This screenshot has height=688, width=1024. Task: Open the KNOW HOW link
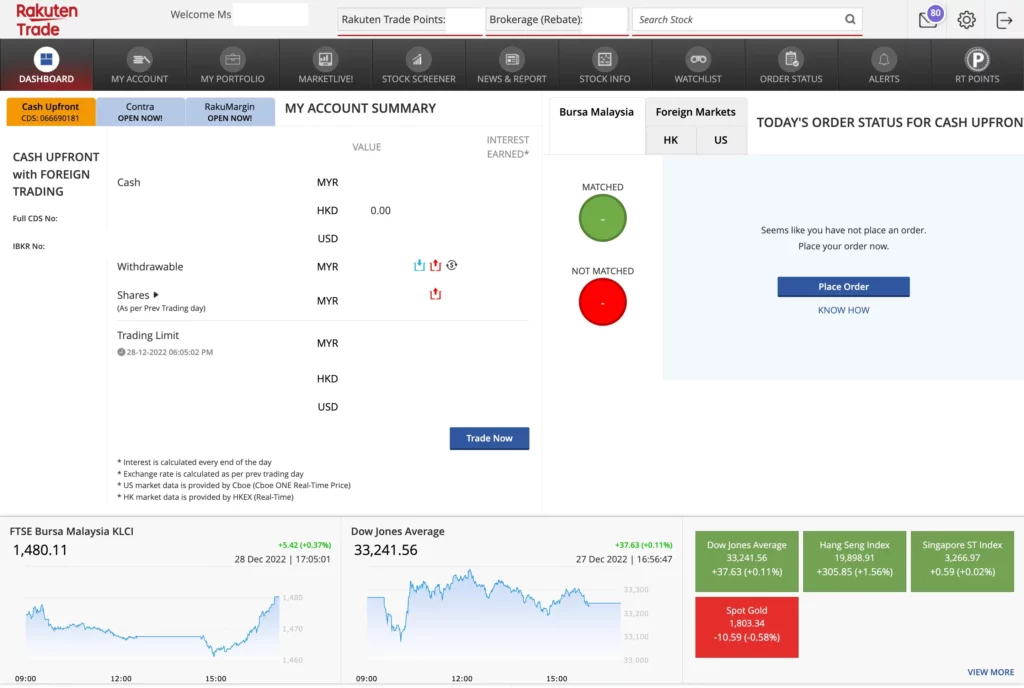pos(843,310)
